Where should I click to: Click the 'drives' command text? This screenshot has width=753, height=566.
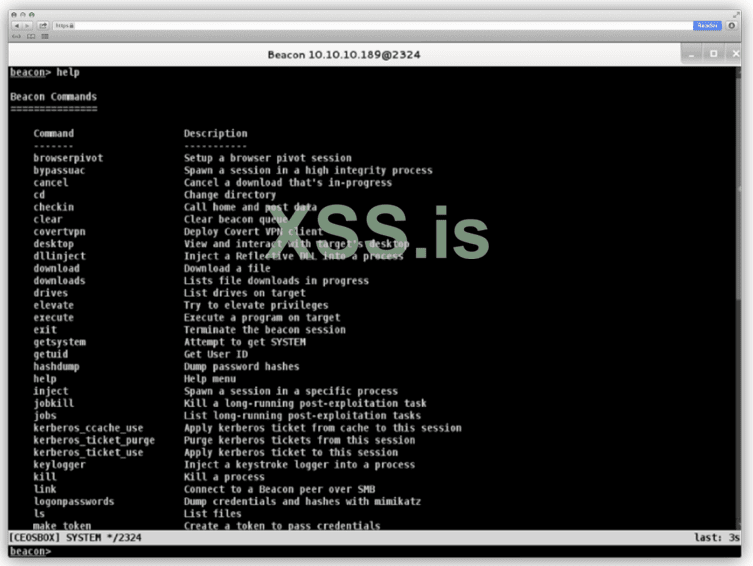point(50,293)
